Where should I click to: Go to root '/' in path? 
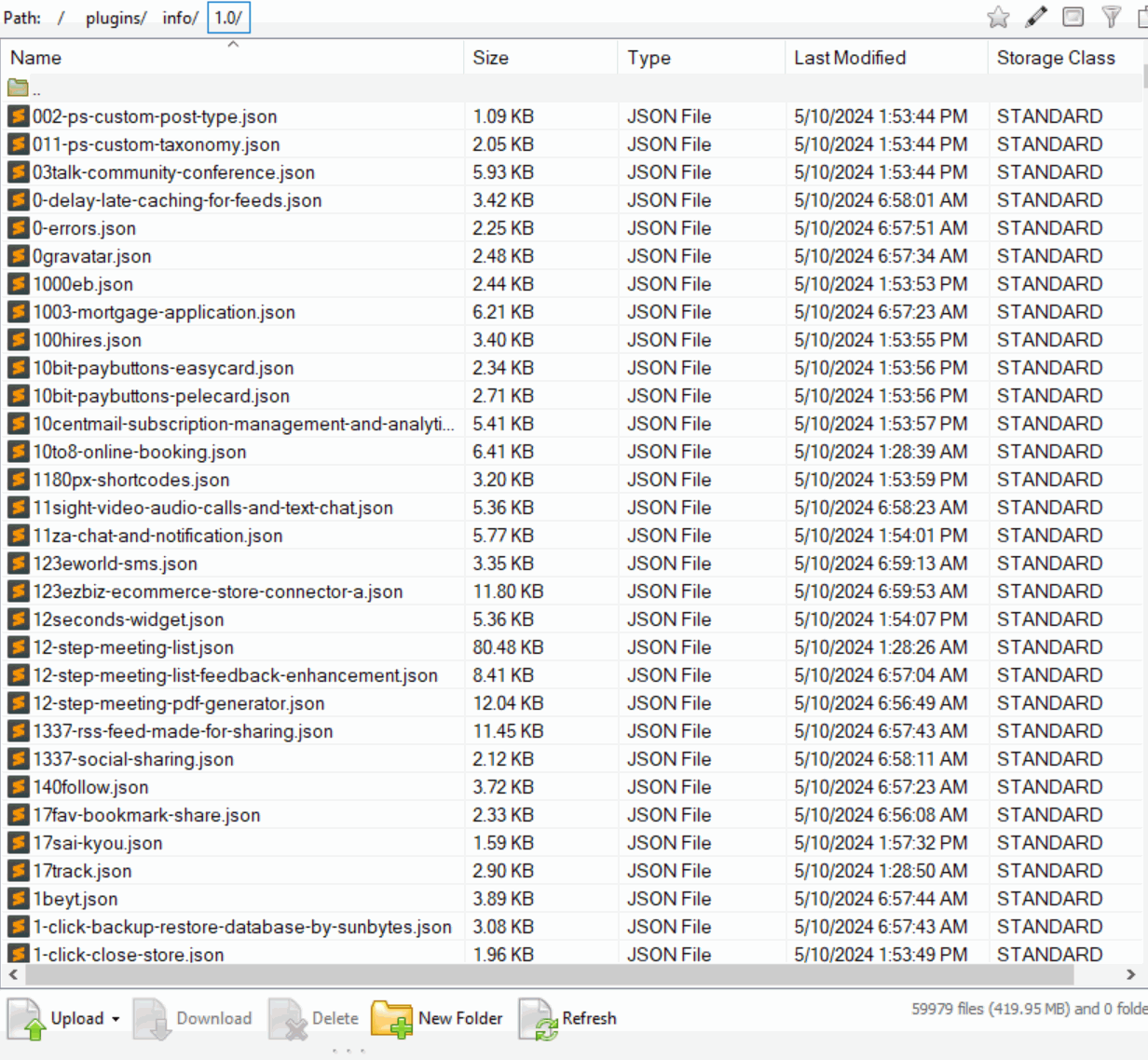click(61, 18)
